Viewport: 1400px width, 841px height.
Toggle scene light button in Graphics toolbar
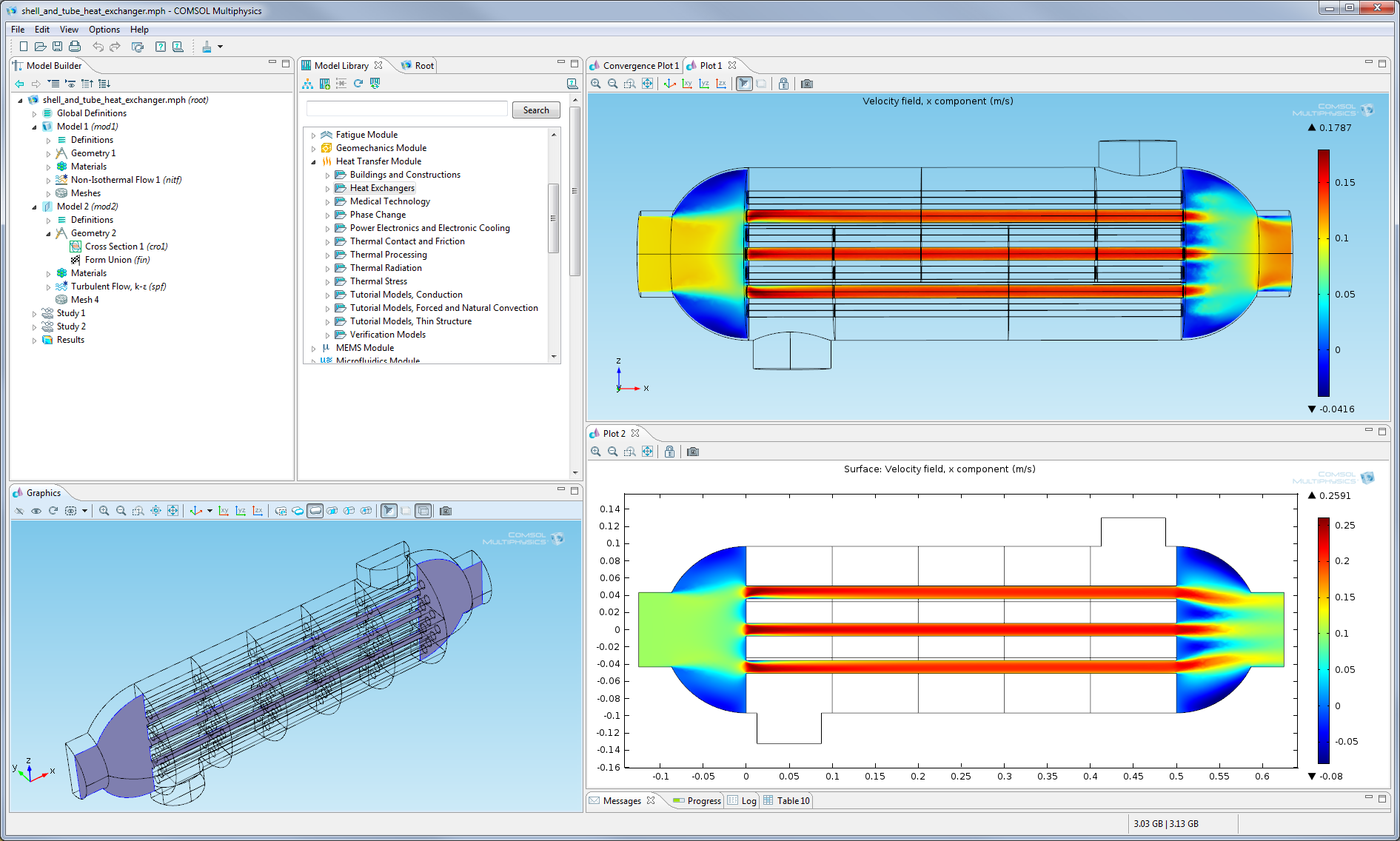coord(389,511)
